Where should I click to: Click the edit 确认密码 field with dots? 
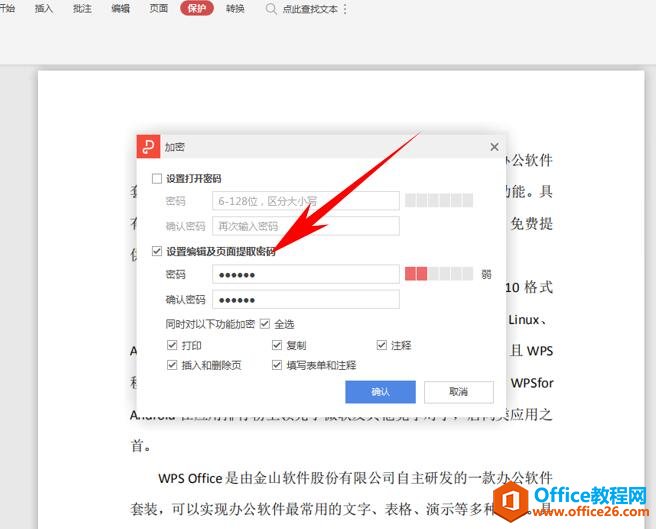coord(306,300)
